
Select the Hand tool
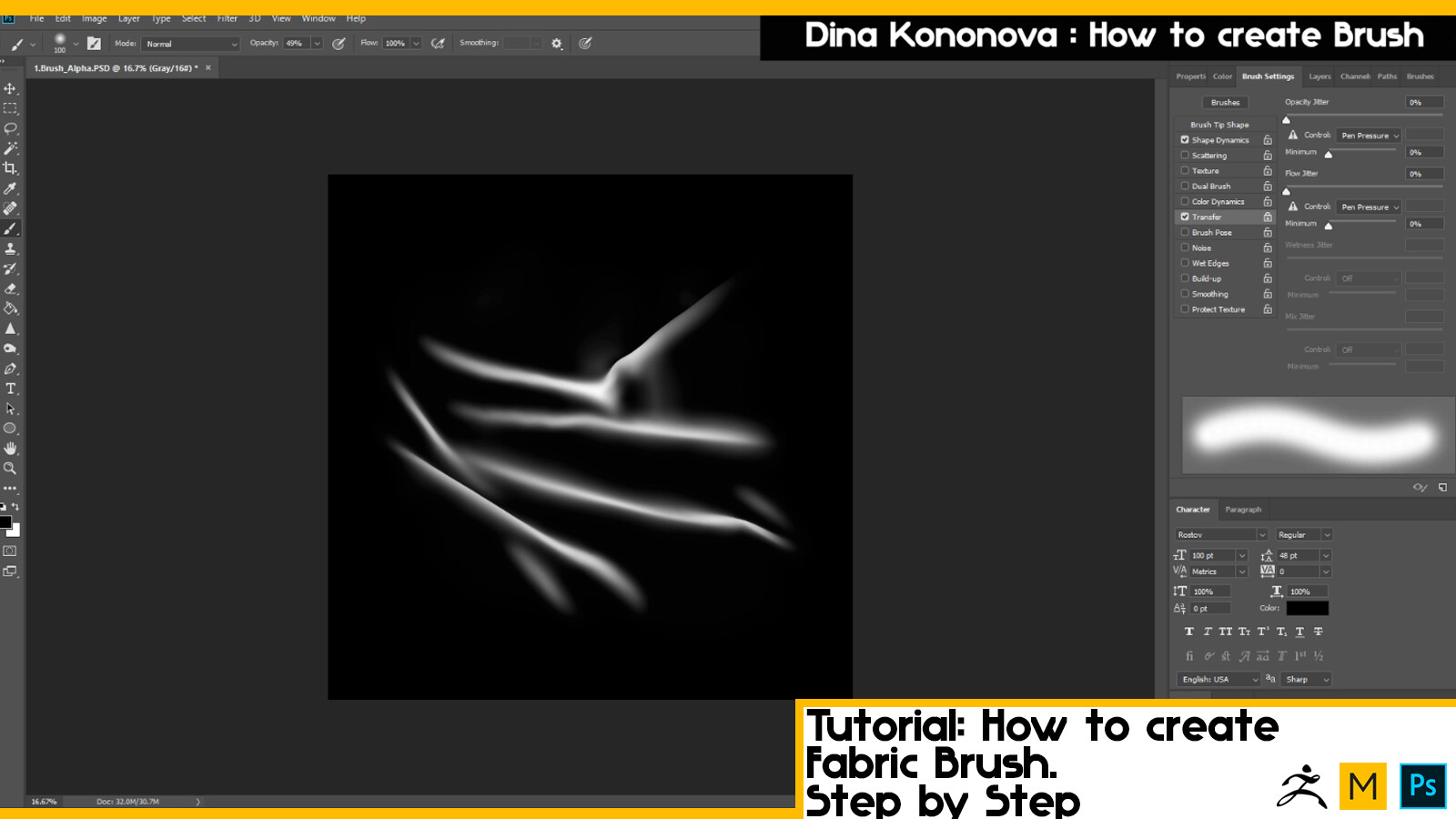[x=11, y=448]
